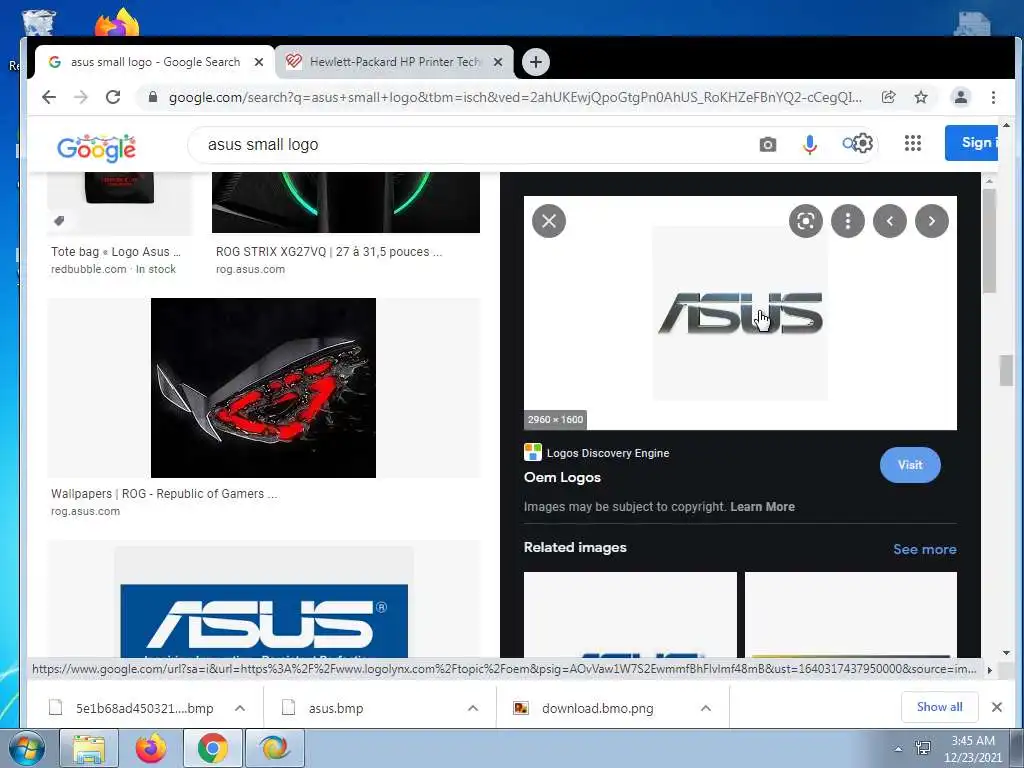This screenshot has width=1024, height=768.
Task: Show the next image in preview
Action: point(932,221)
